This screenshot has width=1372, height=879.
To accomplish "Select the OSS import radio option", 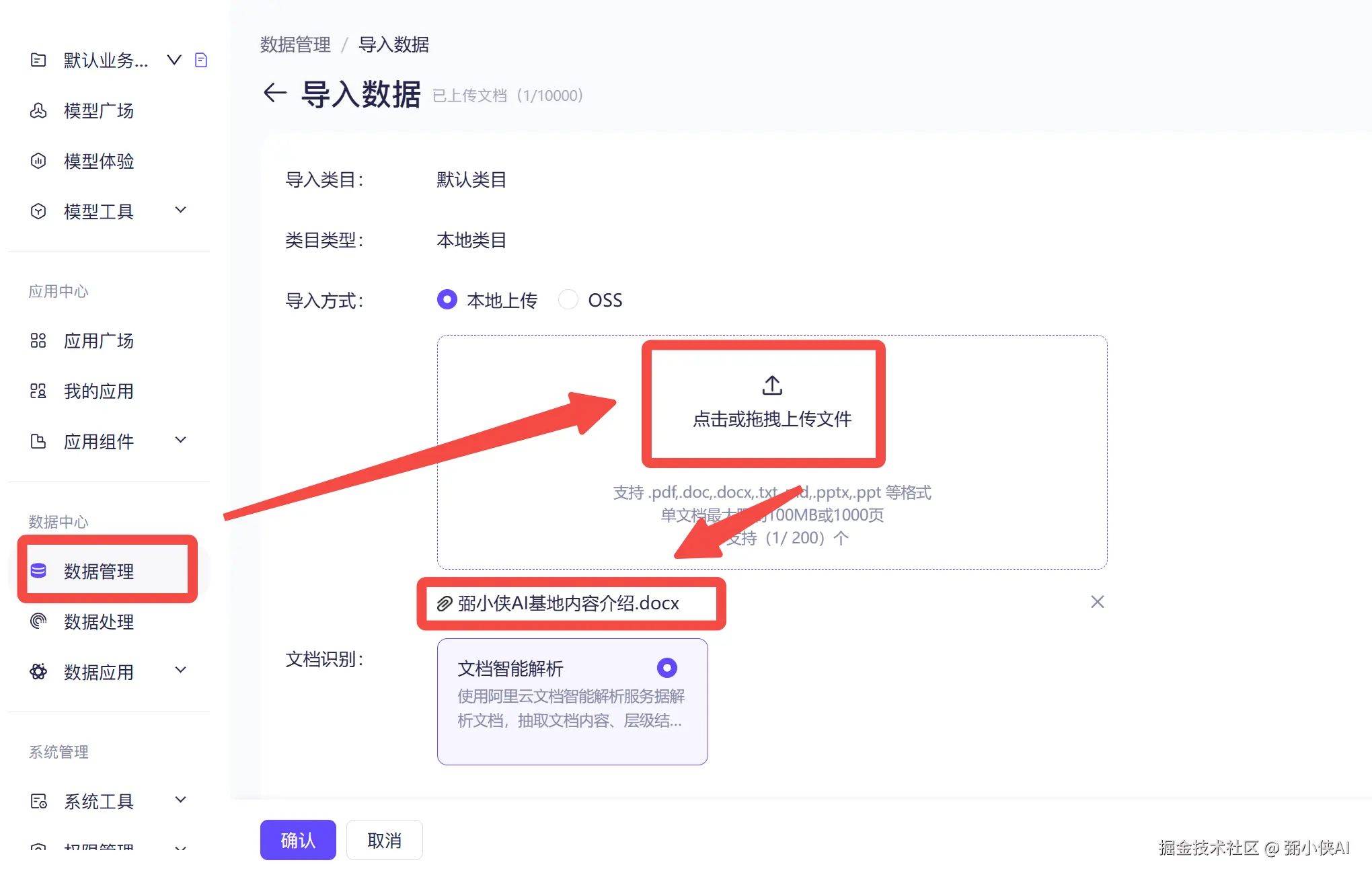I will 568,299.
